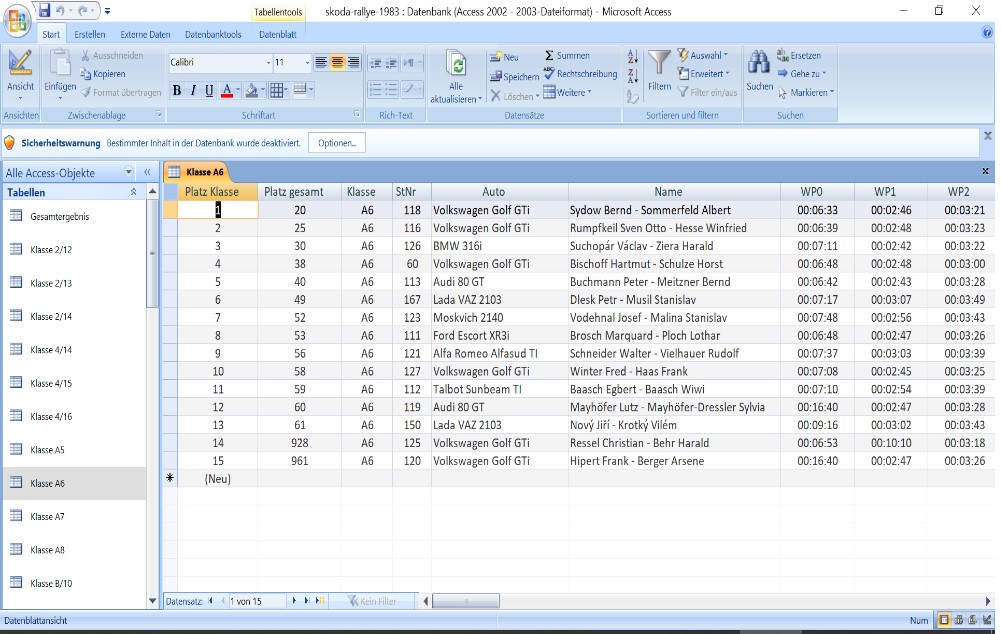Viewport: 1001px width, 634px height.
Task: Close the Klasse A6 table window
Action: [985, 171]
